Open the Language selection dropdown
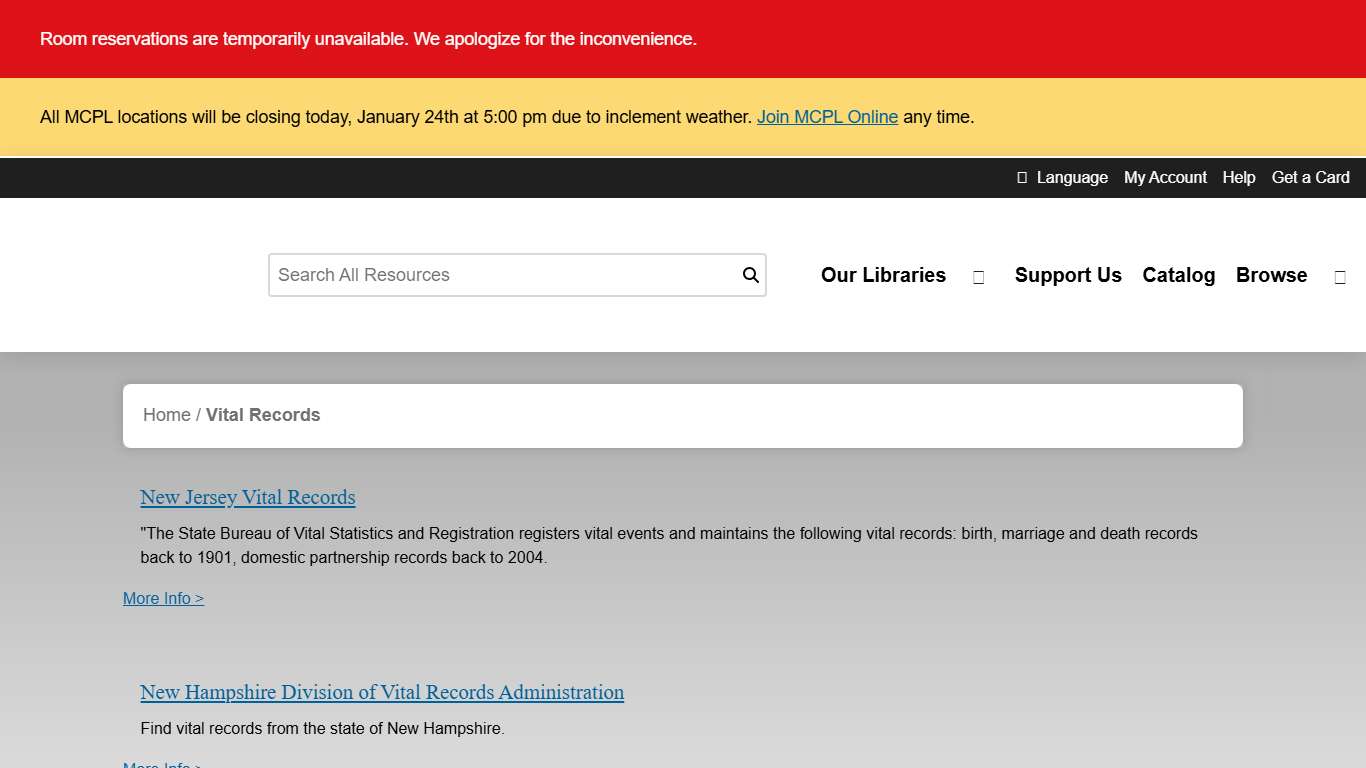1366x768 pixels. pos(1072,177)
